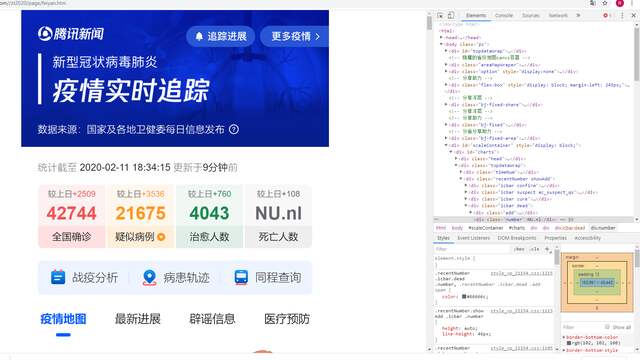Screen dimensions: 640x360
Task: Open 病患轨迹 location pin shortcut
Action: pyautogui.click(x=149, y=277)
